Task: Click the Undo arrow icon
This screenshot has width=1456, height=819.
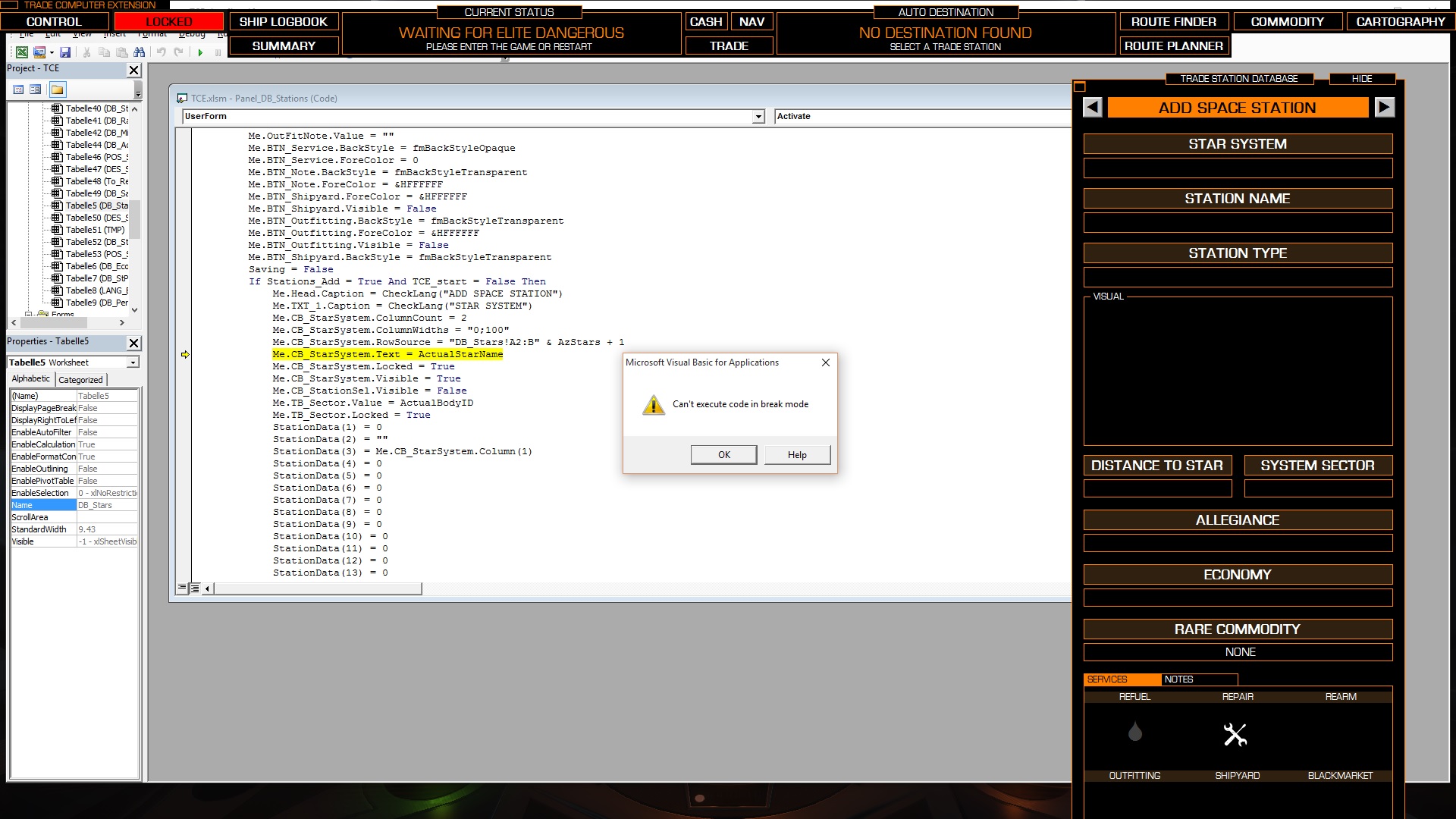Action: 161,52
